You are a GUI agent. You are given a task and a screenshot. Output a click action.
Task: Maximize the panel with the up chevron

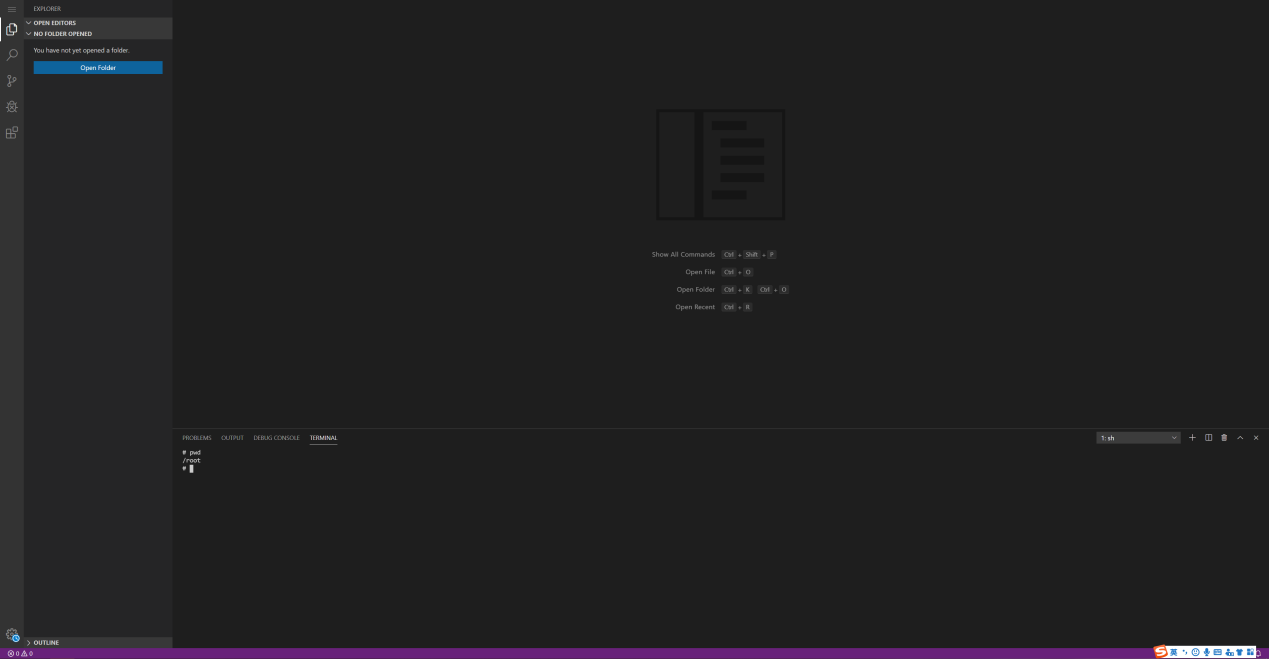click(x=1240, y=438)
